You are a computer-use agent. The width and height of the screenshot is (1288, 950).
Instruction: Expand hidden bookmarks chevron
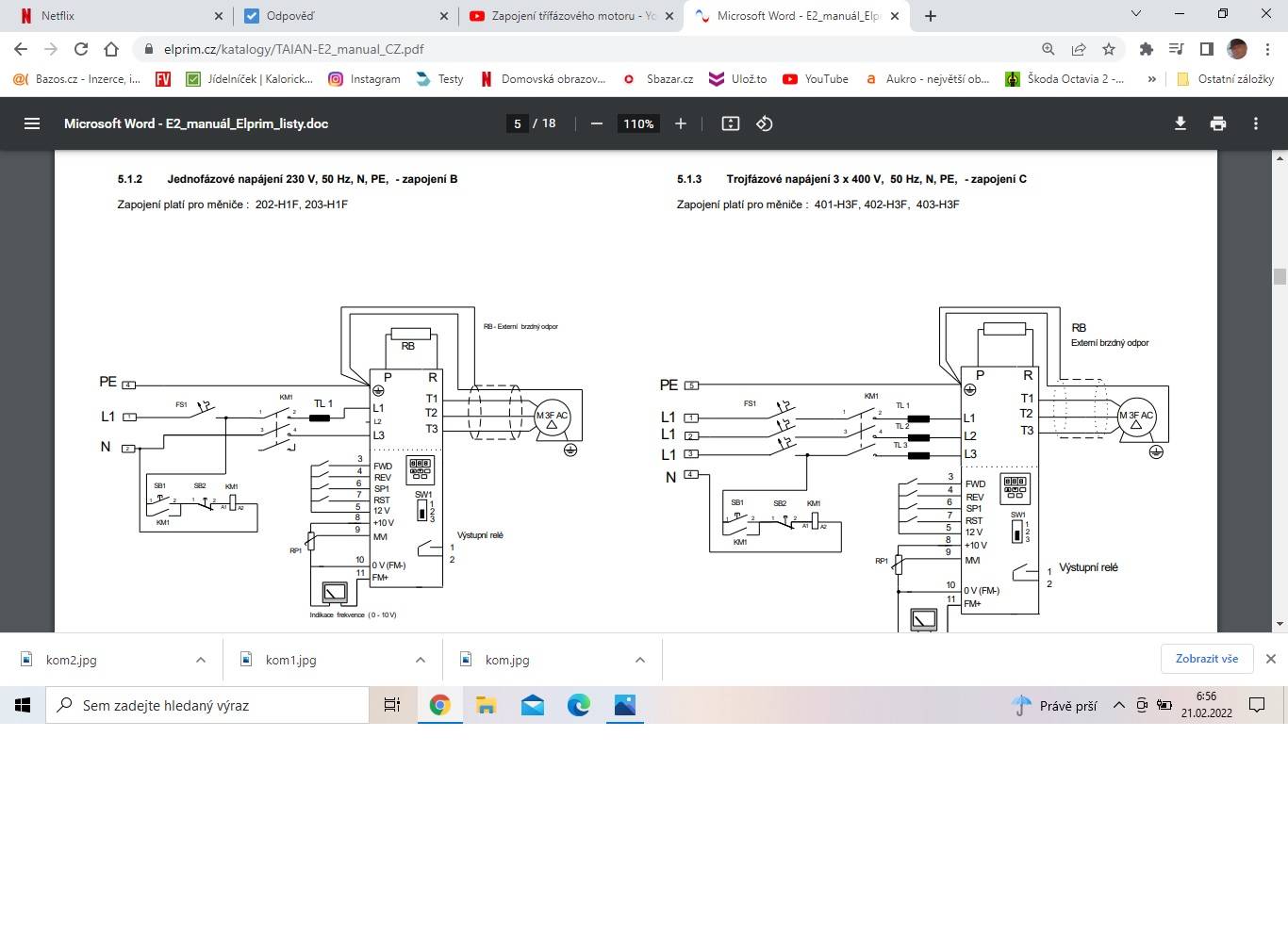point(1151,79)
